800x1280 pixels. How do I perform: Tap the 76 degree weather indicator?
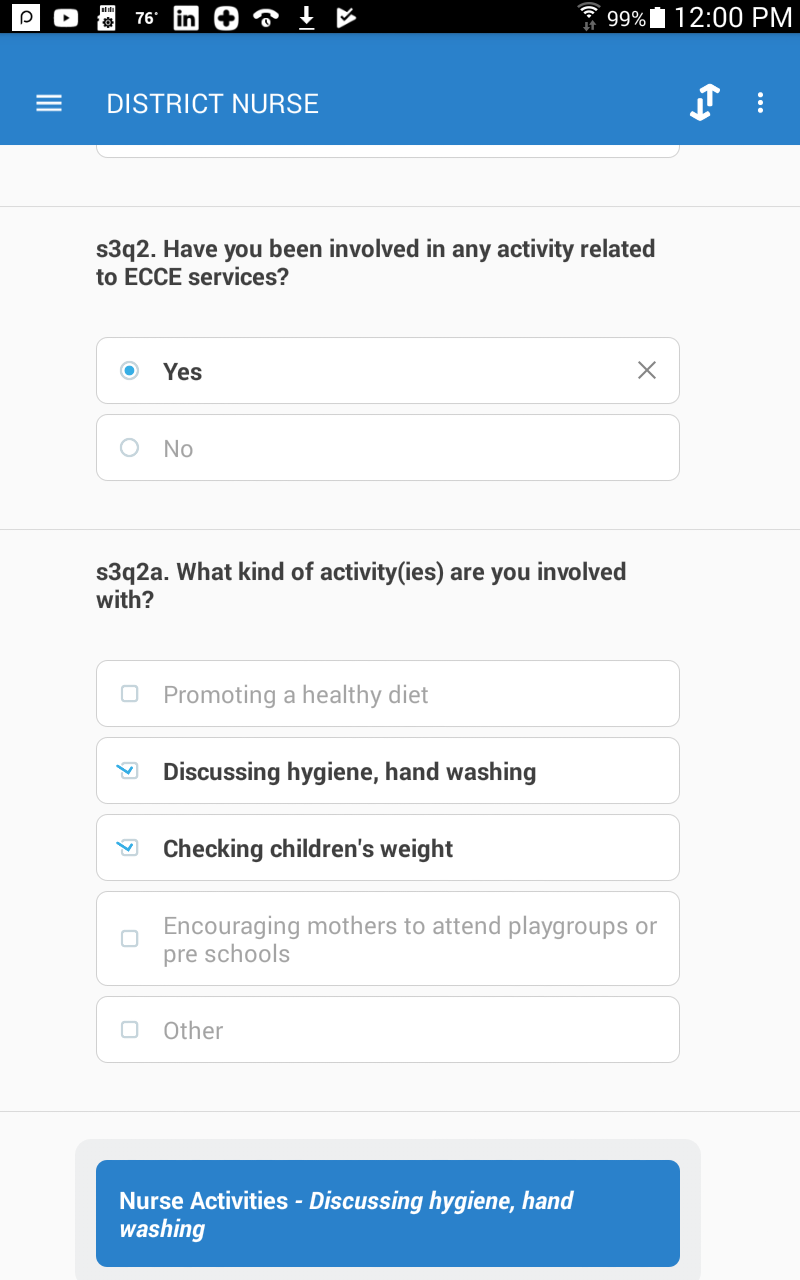[x=144, y=17]
